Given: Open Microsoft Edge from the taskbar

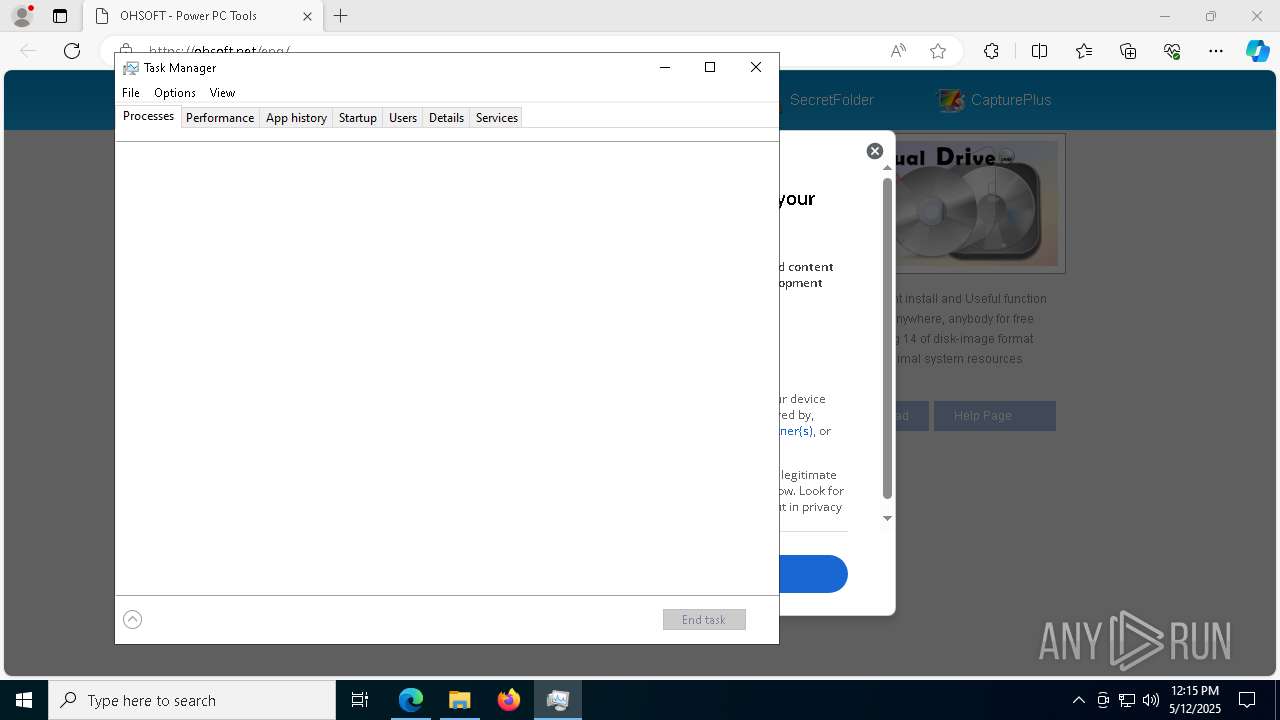Looking at the screenshot, I should 411,700.
